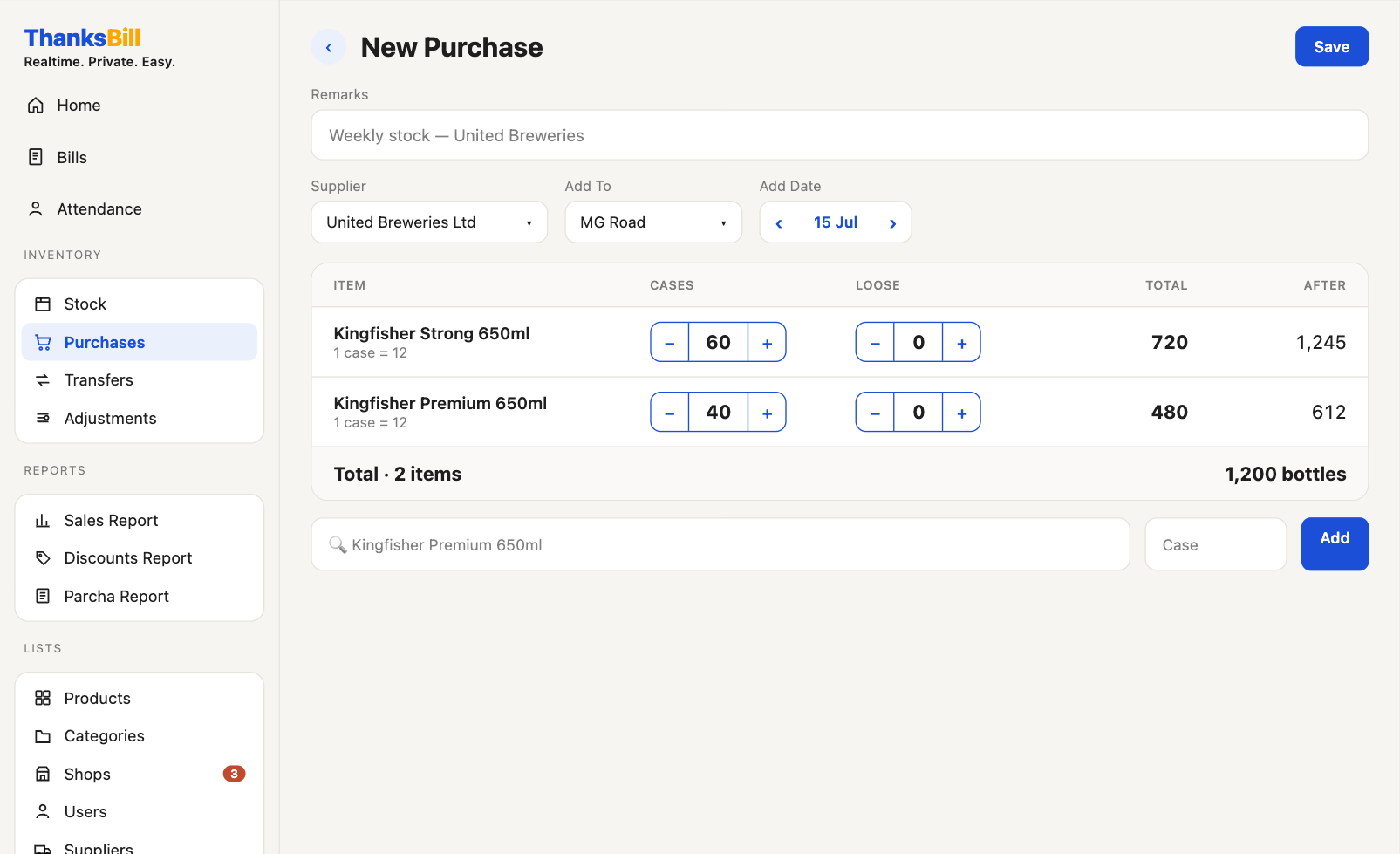View the Parcha Report
The image size is (1400, 854).
(140, 597)
